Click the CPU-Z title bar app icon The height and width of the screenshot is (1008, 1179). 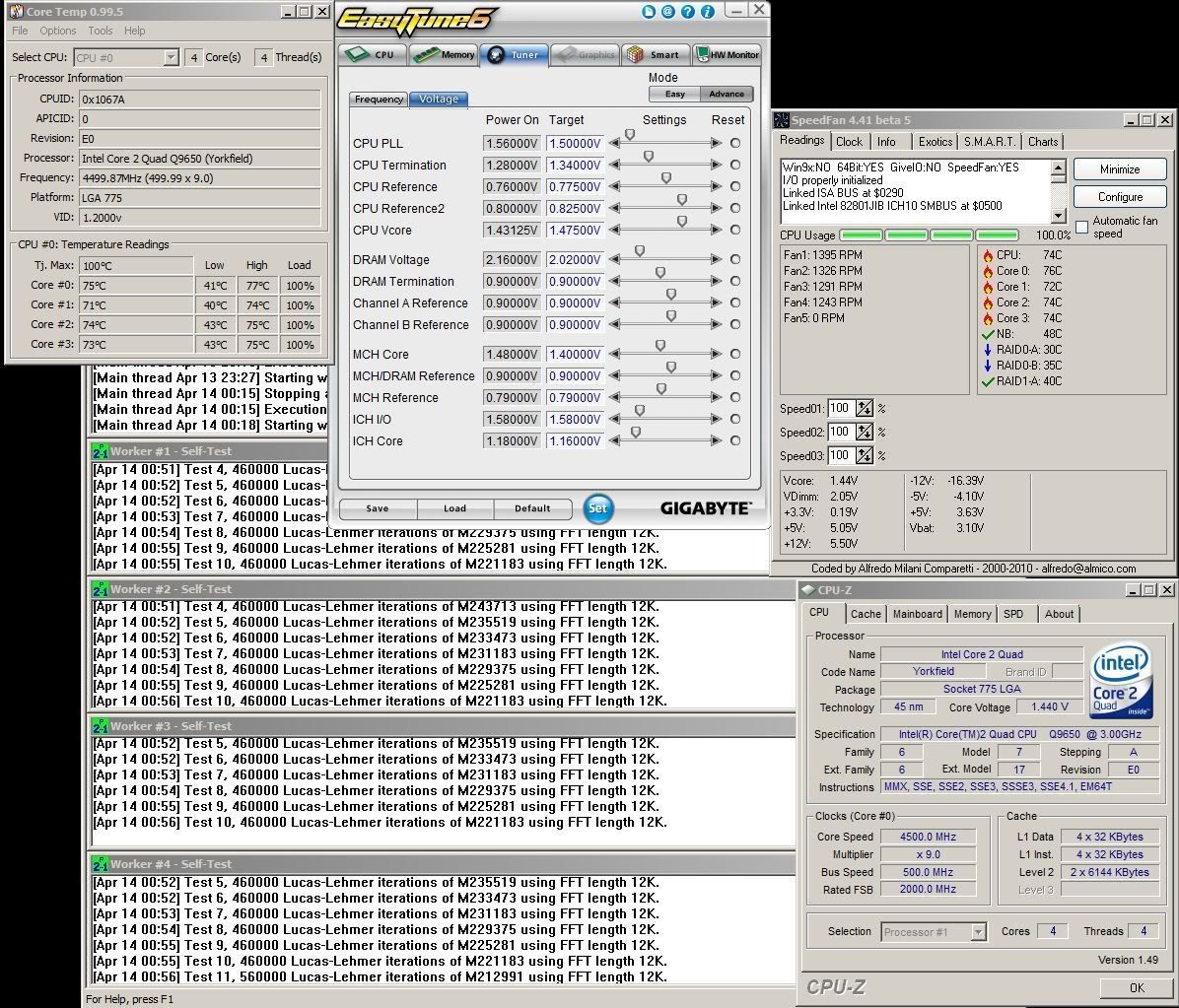pos(808,590)
